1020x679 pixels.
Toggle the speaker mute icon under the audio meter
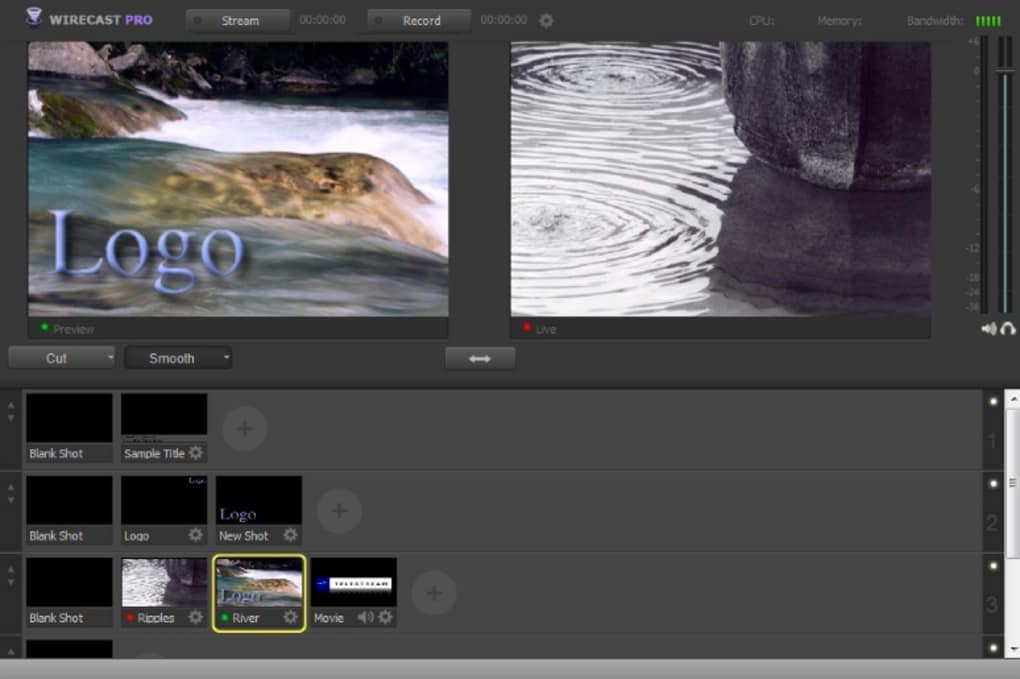[988, 329]
